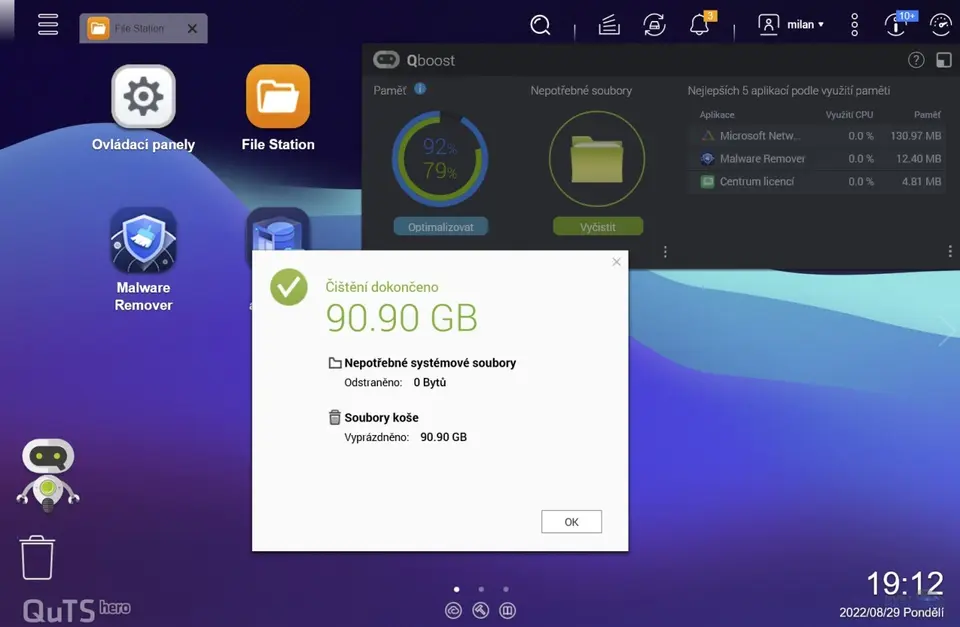The width and height of the screenshot is (960, 627).
Task: Expand Qboost panel options dots
Action: point(950,252)
